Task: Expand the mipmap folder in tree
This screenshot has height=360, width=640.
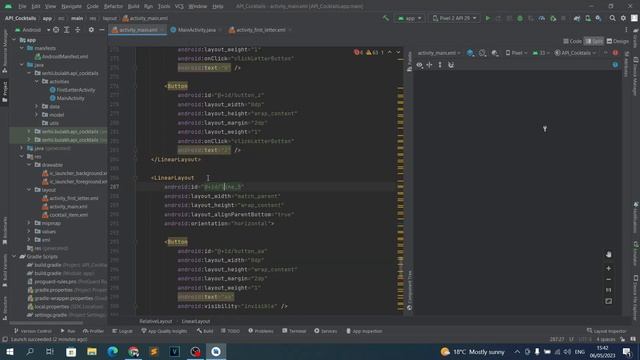Action: [x=29, y=223]
